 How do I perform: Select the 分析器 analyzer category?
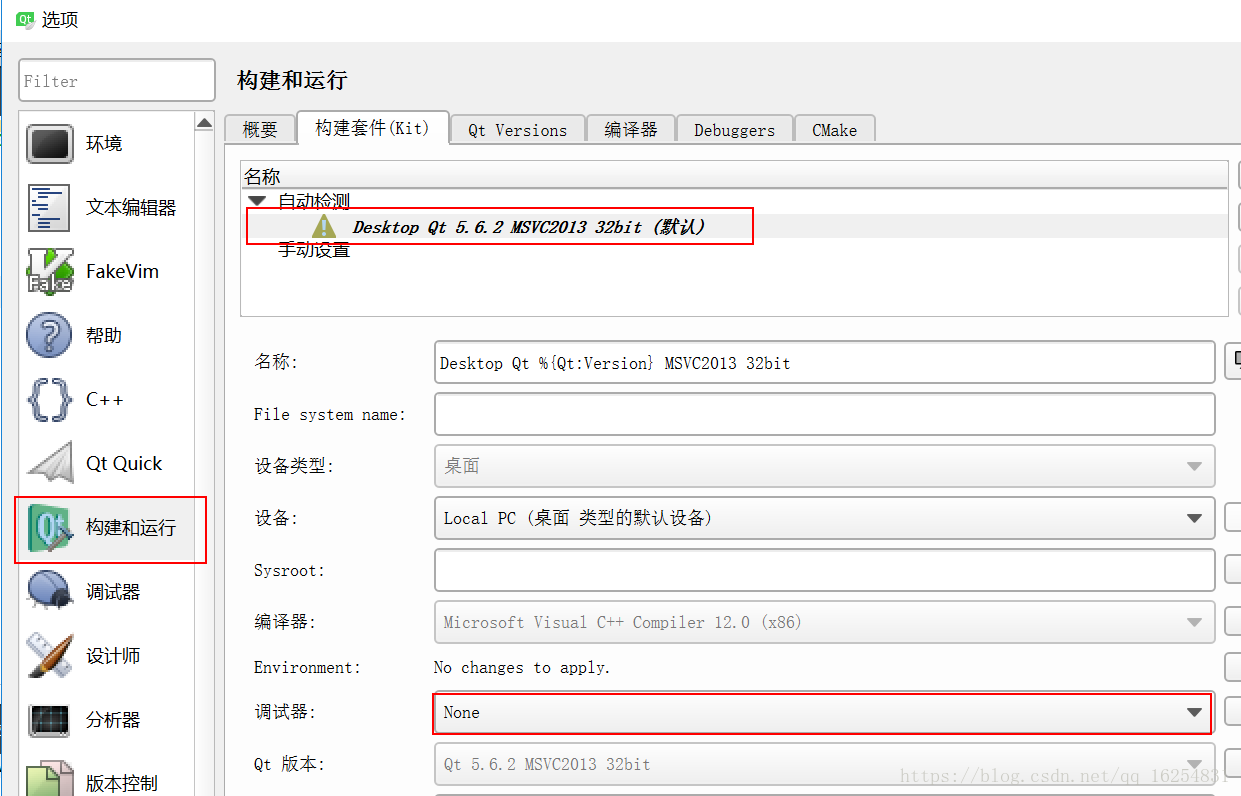pyautogui.click(x=106, y=720)
